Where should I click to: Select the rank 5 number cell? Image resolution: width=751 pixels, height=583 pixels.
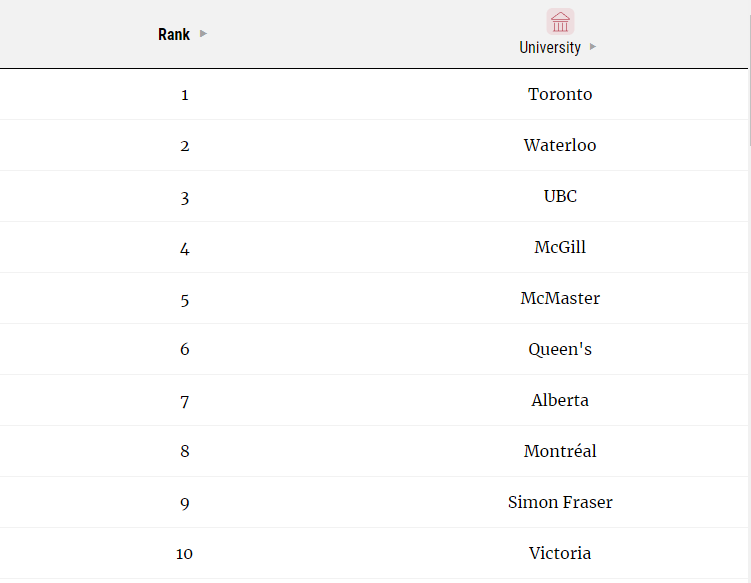tap(185, 300)
